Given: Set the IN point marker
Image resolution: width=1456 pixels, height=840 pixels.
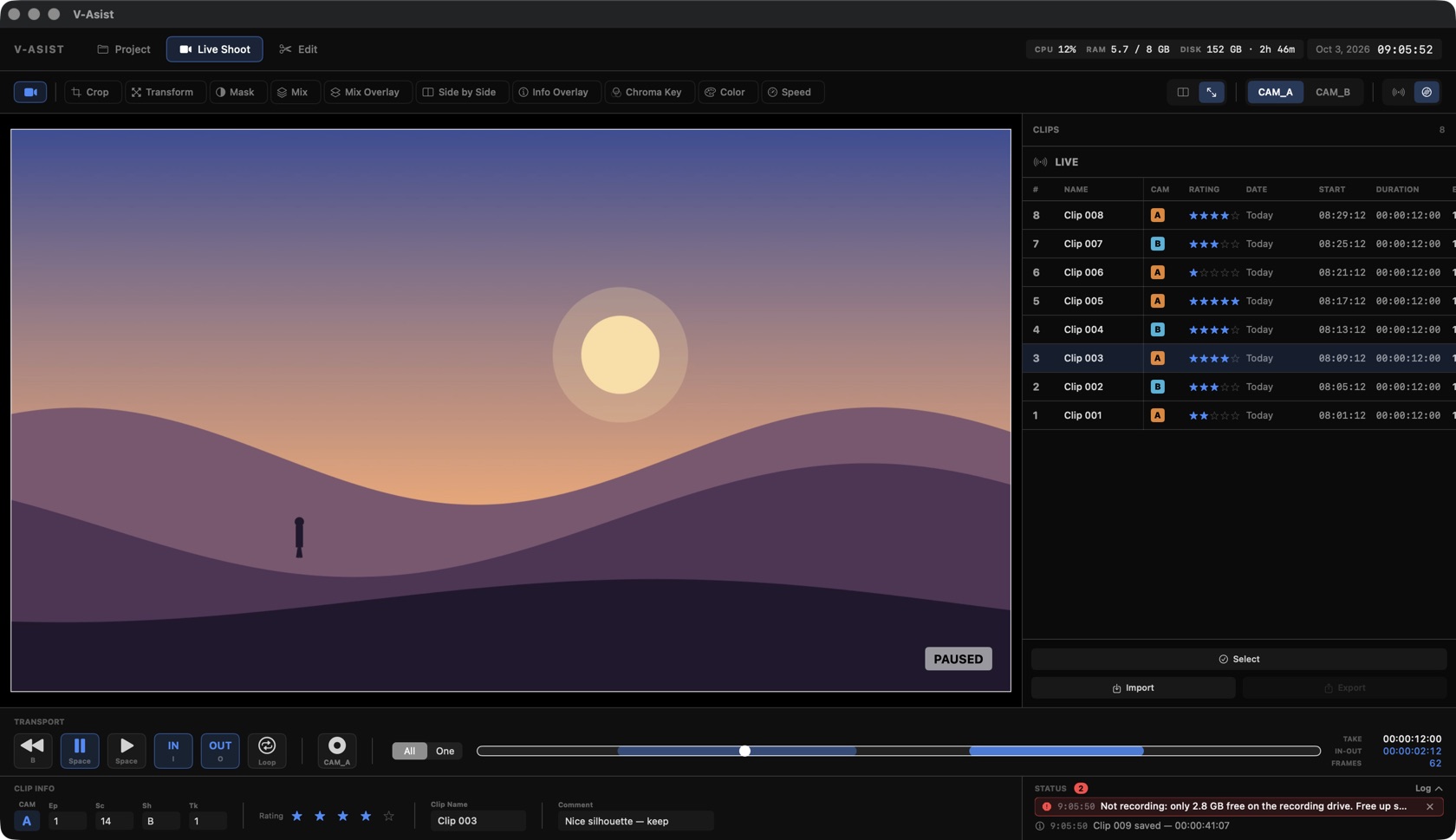Looking at the screenshot, I should [x=173, y=751].
